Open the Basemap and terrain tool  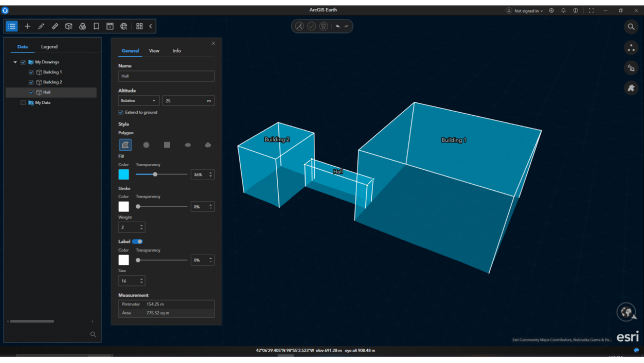coord(83,26)
